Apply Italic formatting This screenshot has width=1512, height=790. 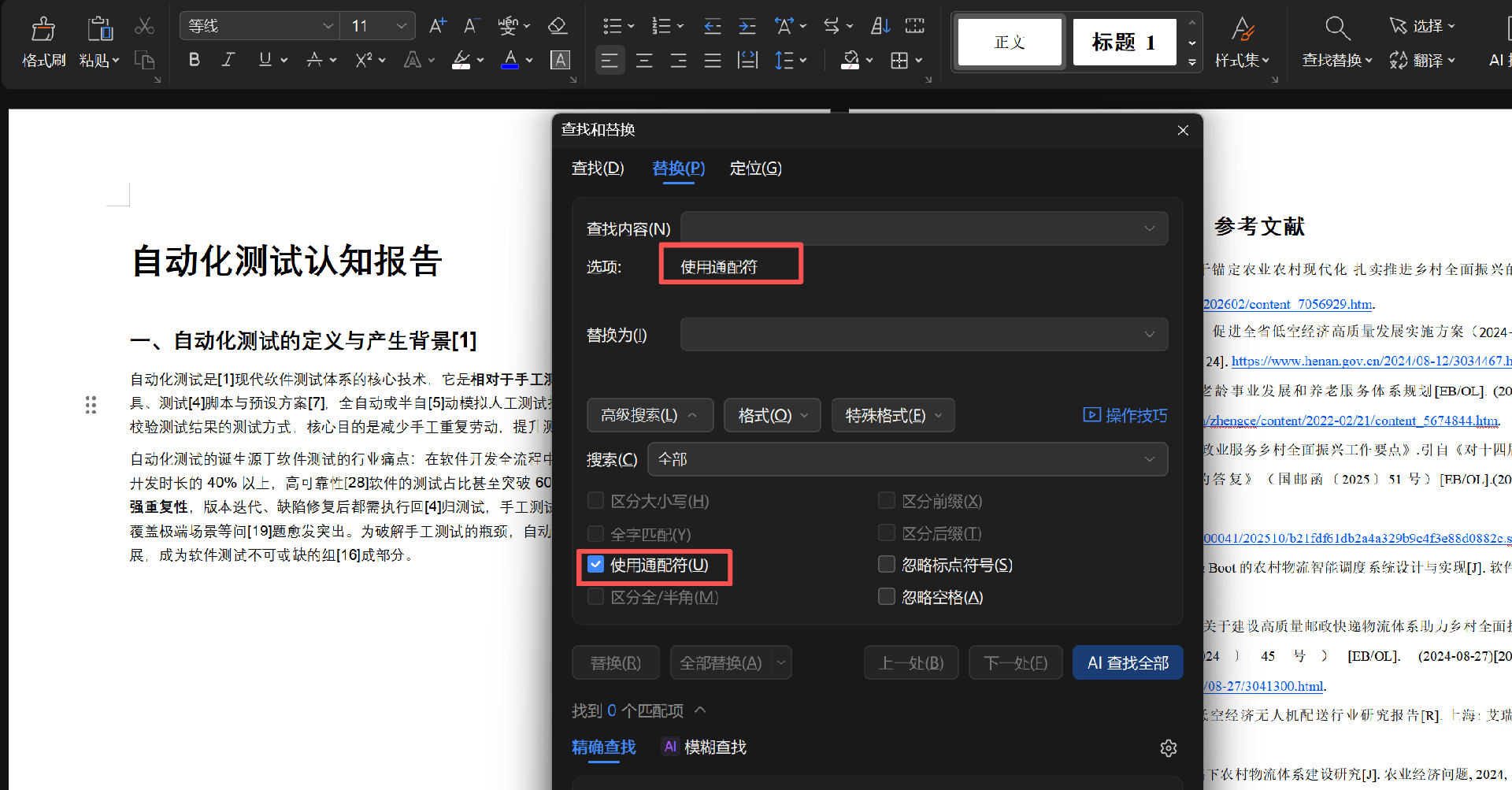(228, 60)
